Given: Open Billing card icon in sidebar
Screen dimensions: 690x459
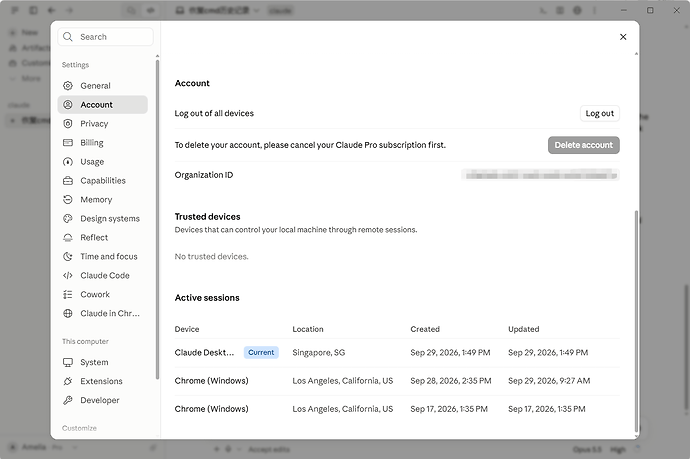Looking at the screenshot, I should click(x=68, y=143).
